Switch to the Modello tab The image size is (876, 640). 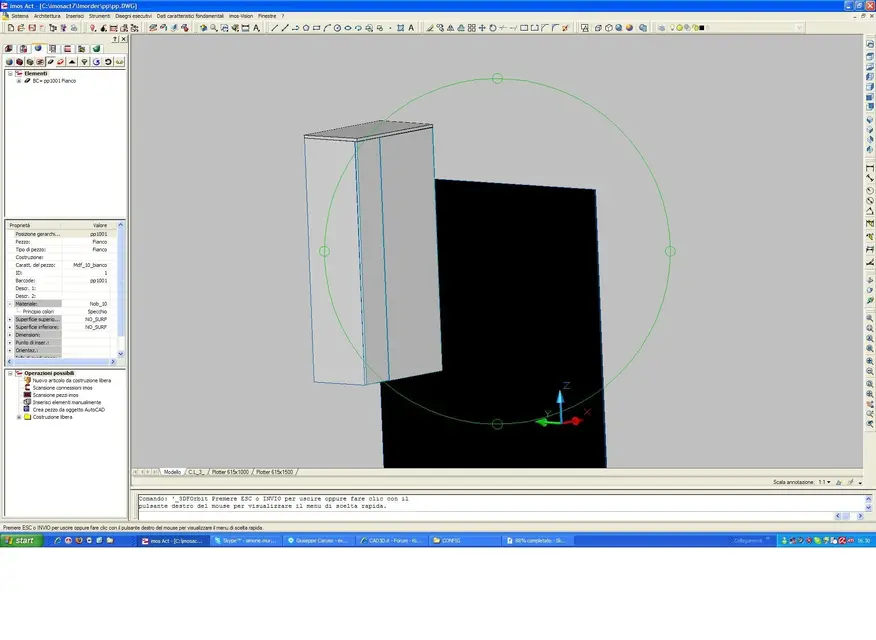172,471
